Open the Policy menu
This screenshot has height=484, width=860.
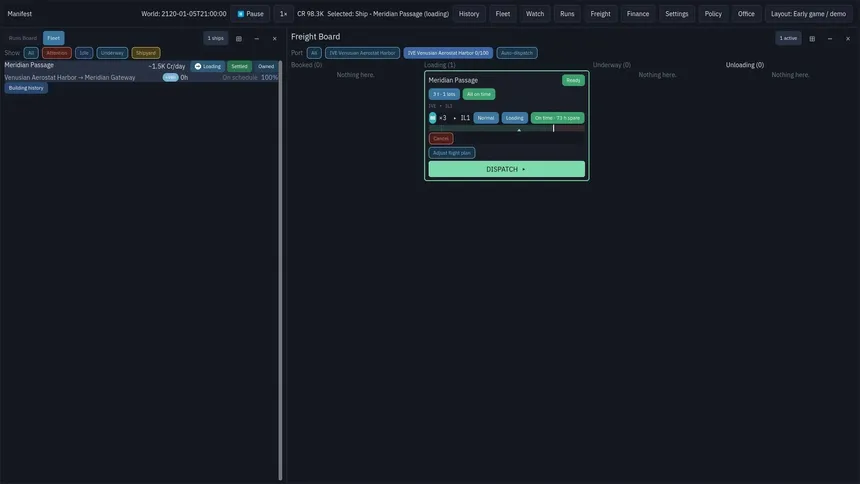coord(713,14)
